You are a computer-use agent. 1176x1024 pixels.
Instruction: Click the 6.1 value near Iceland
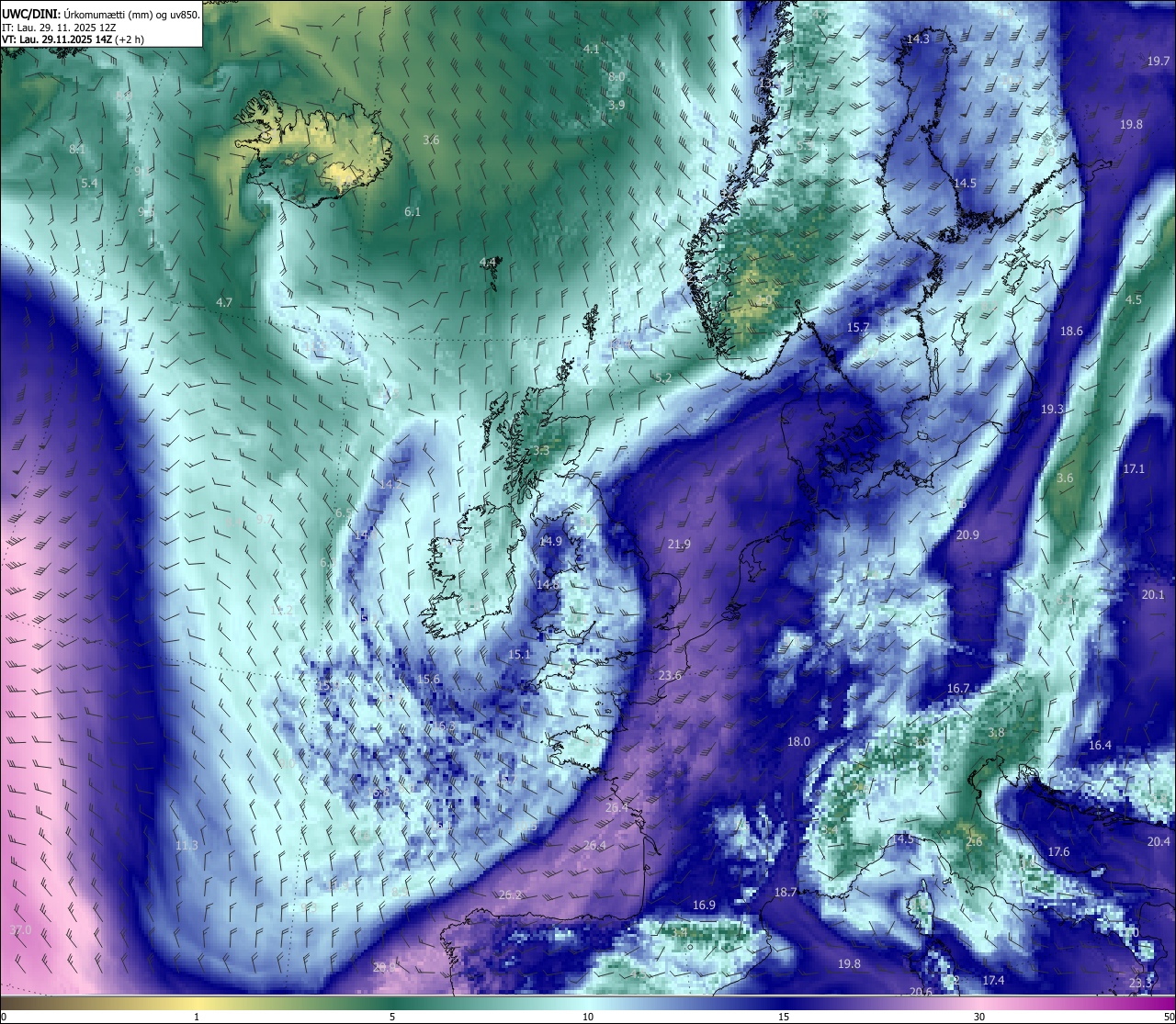(x=413, y=211)
